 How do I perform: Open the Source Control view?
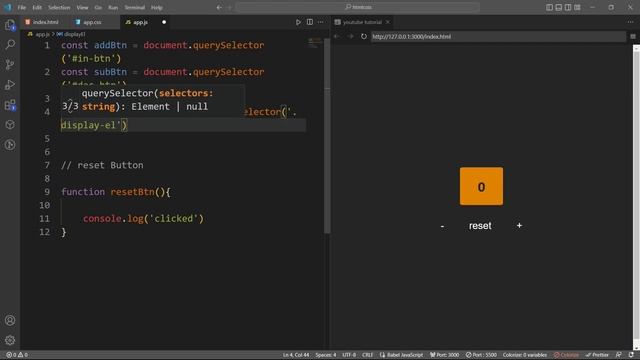[x=10, y=64]
